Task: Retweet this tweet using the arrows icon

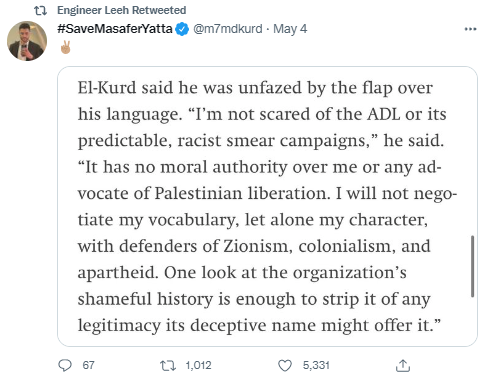Action: pyautogui.click(x=168, y=366)
